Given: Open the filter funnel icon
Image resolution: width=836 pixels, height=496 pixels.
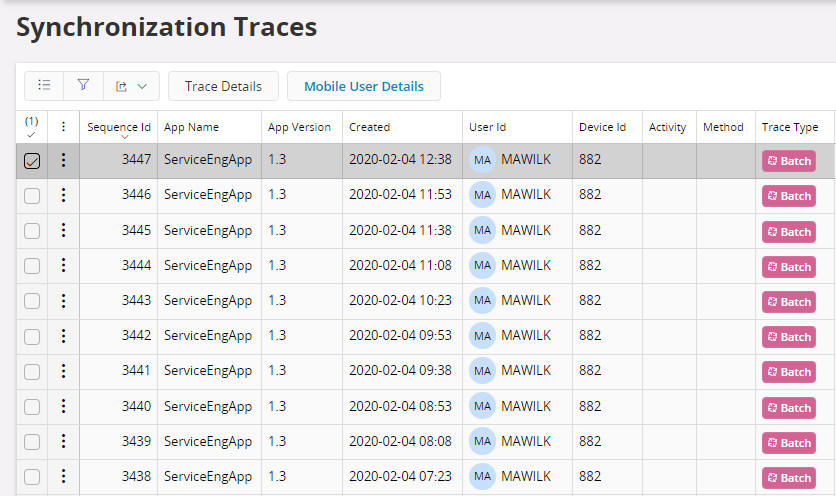Looking at the screenshot, I should click(84, 86).
